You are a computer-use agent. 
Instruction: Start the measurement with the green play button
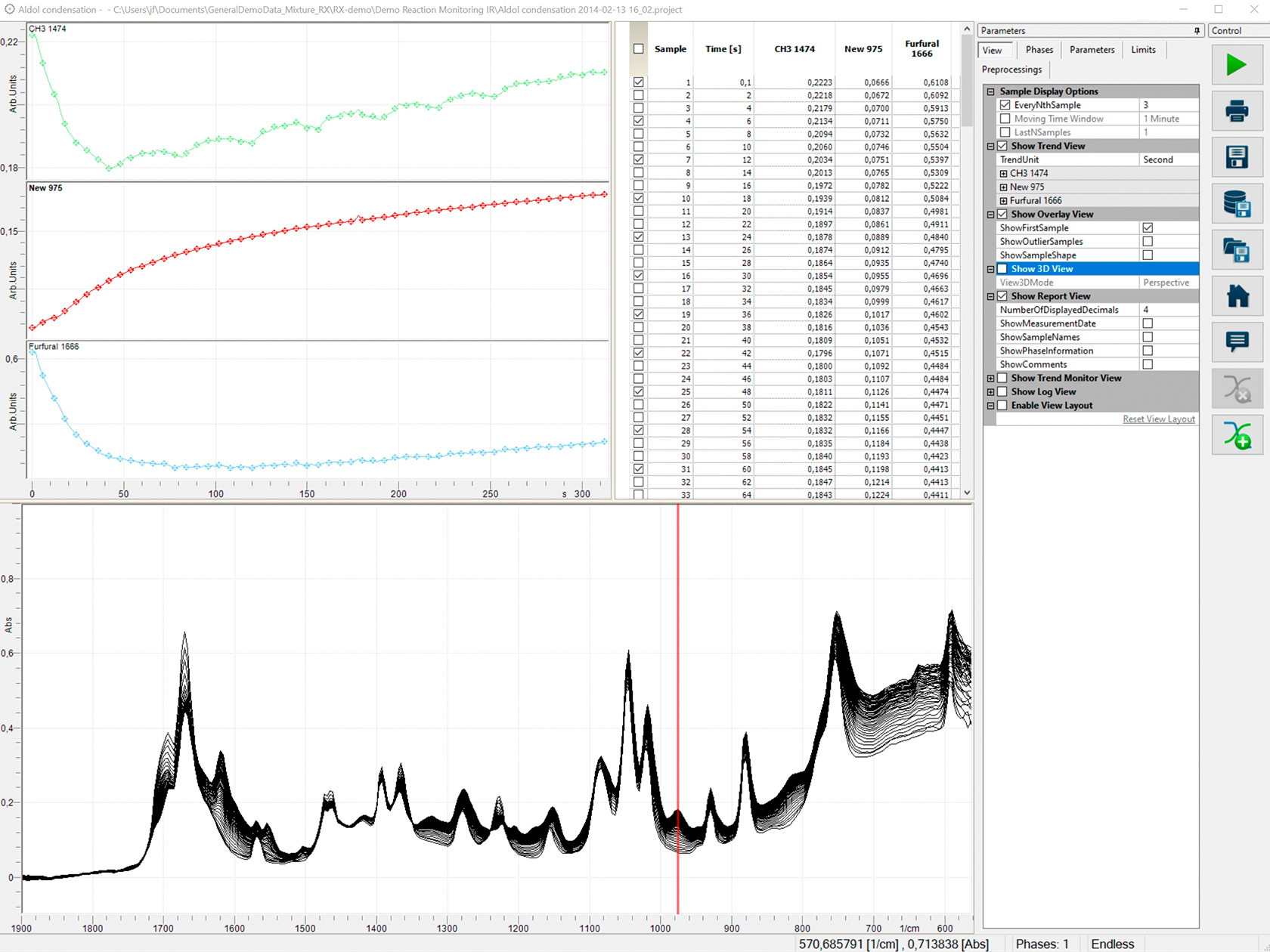1237,65
